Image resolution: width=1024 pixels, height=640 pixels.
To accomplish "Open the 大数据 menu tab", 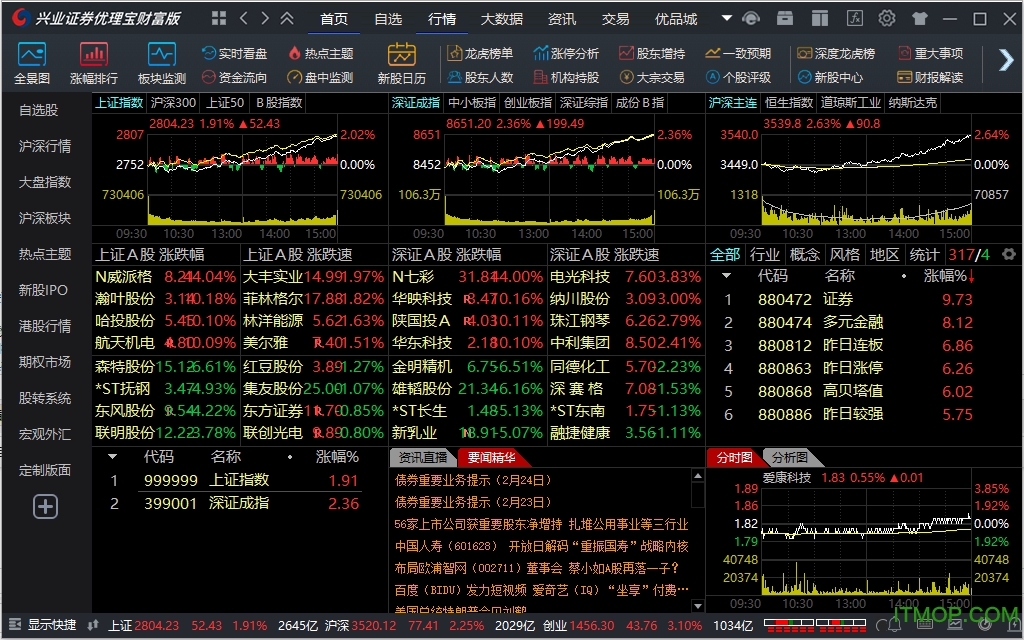I will point(502,19).
